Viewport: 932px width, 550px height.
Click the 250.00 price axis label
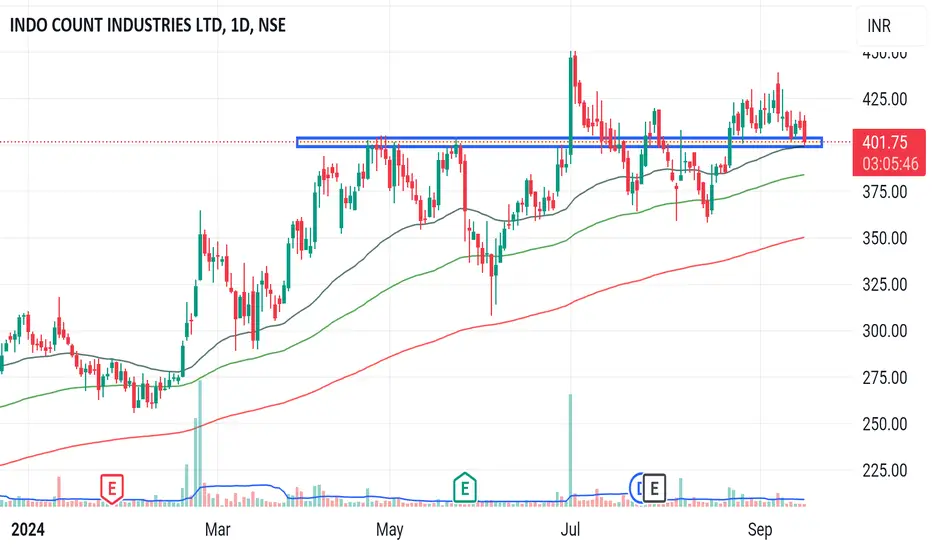[884, 423]
